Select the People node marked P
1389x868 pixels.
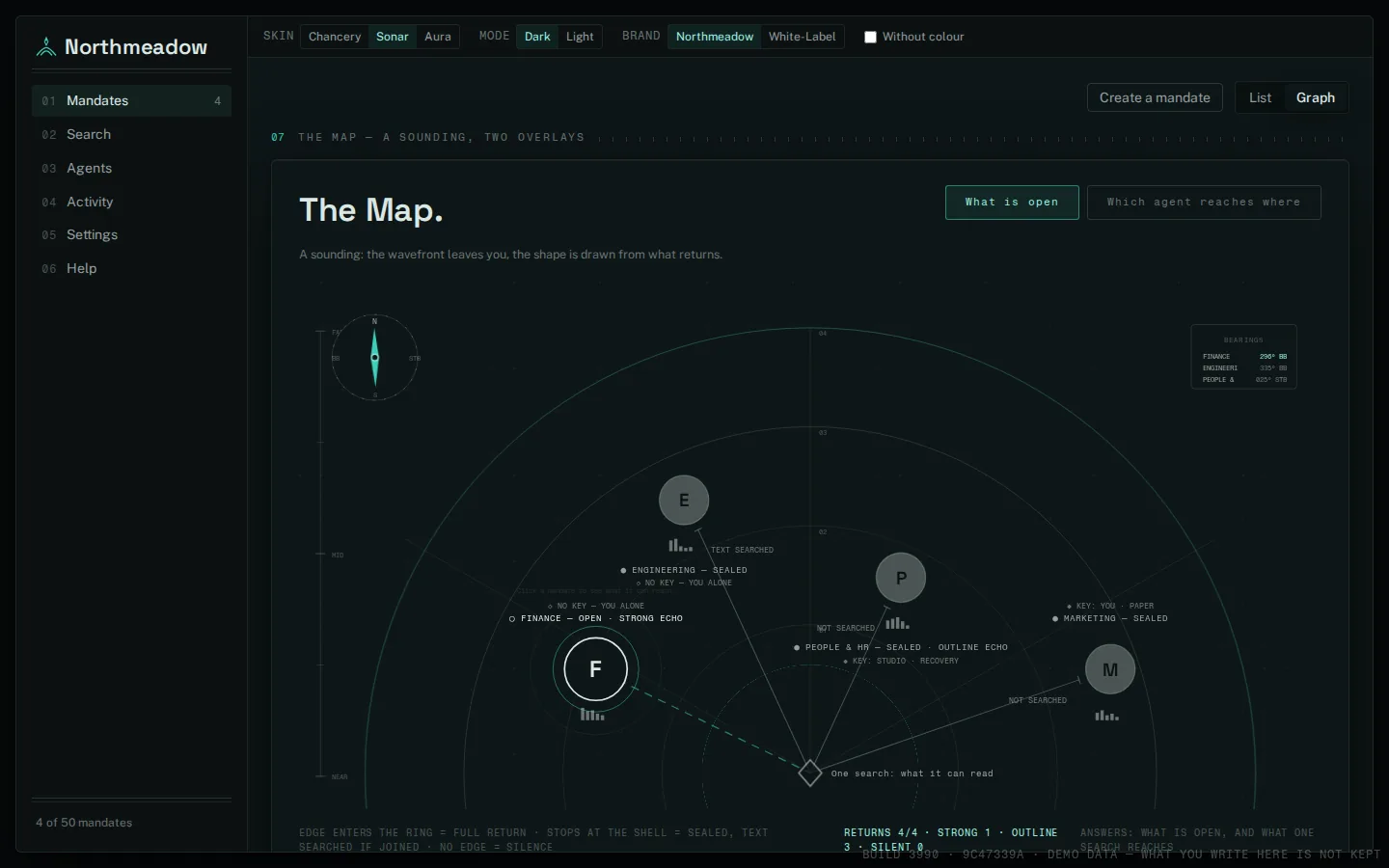pyautogui.click(x=901, y=578)
